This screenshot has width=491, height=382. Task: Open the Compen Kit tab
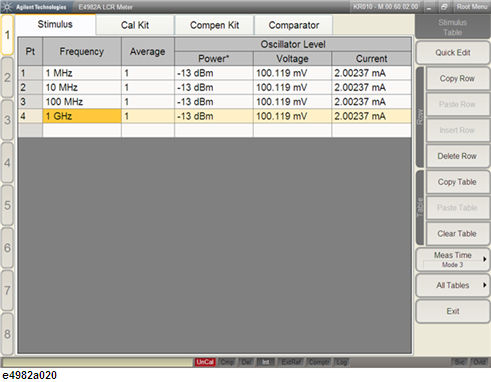coord(214,25)
